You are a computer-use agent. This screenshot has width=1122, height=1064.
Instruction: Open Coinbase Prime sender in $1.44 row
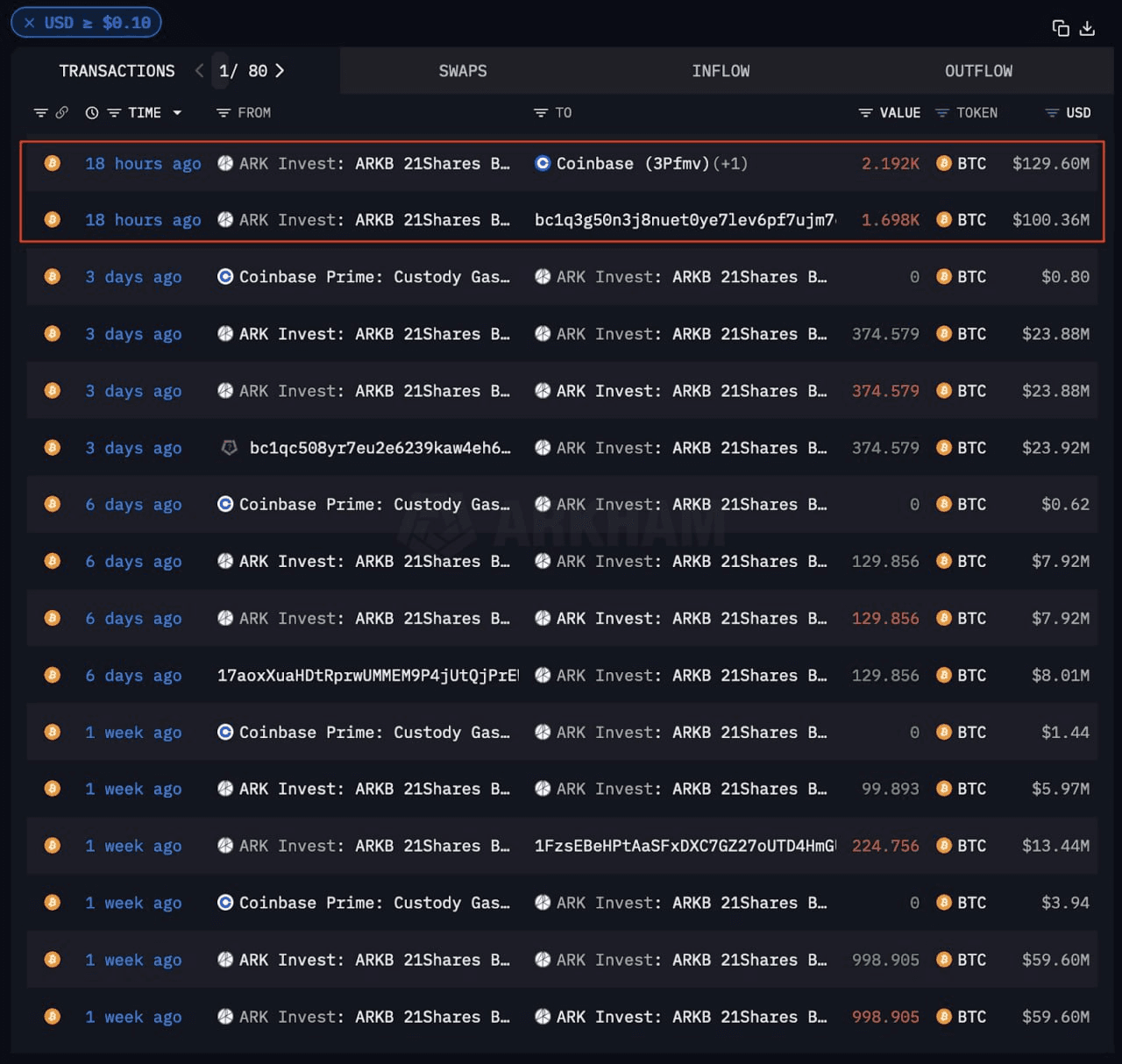[374, 733]
